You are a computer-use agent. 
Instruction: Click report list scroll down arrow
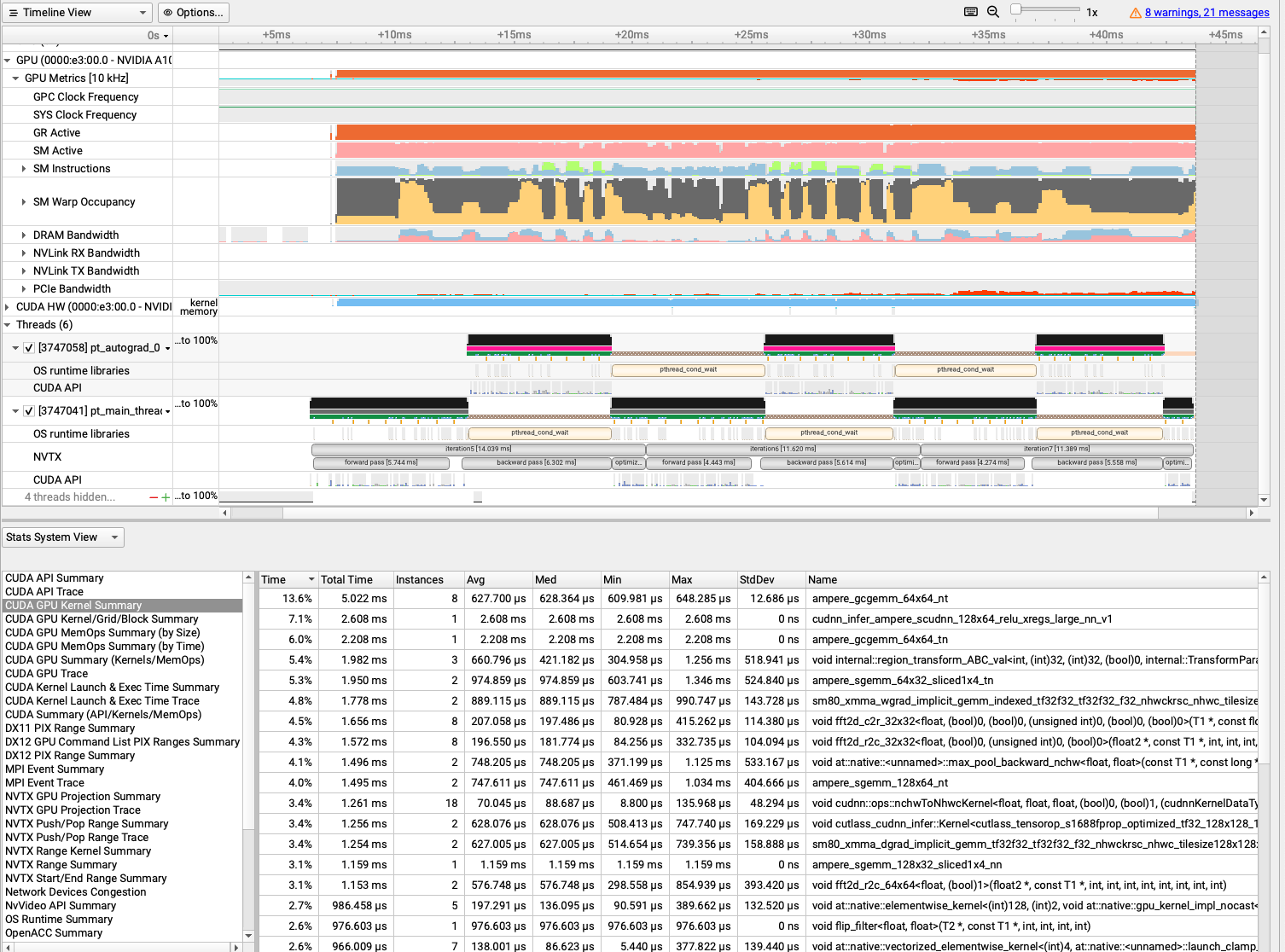click(x=248, y=936)
